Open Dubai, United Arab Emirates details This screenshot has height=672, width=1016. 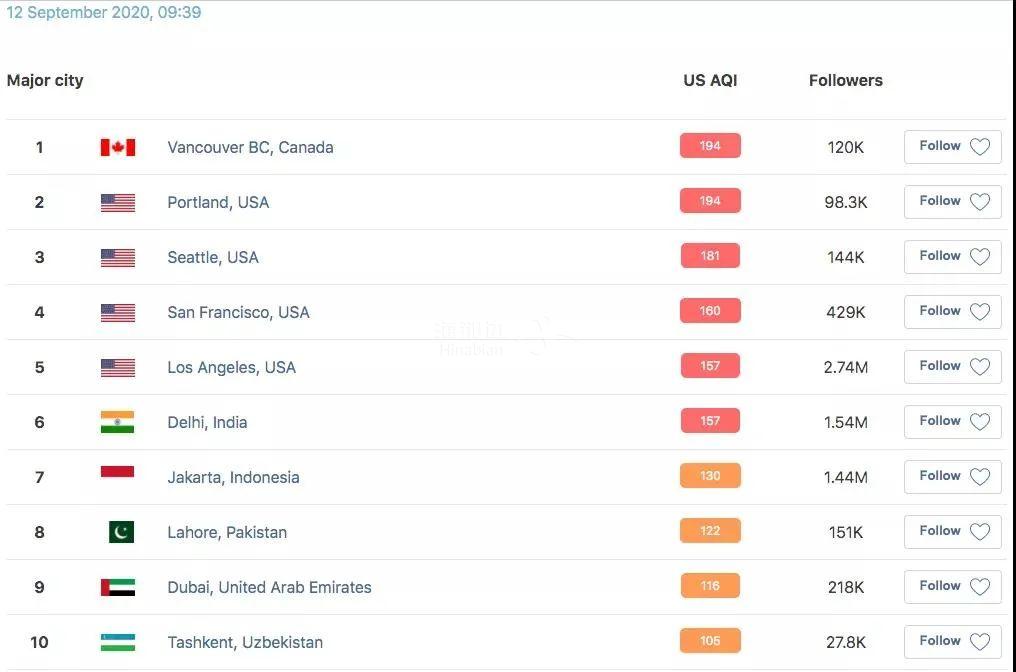point(270,587)
